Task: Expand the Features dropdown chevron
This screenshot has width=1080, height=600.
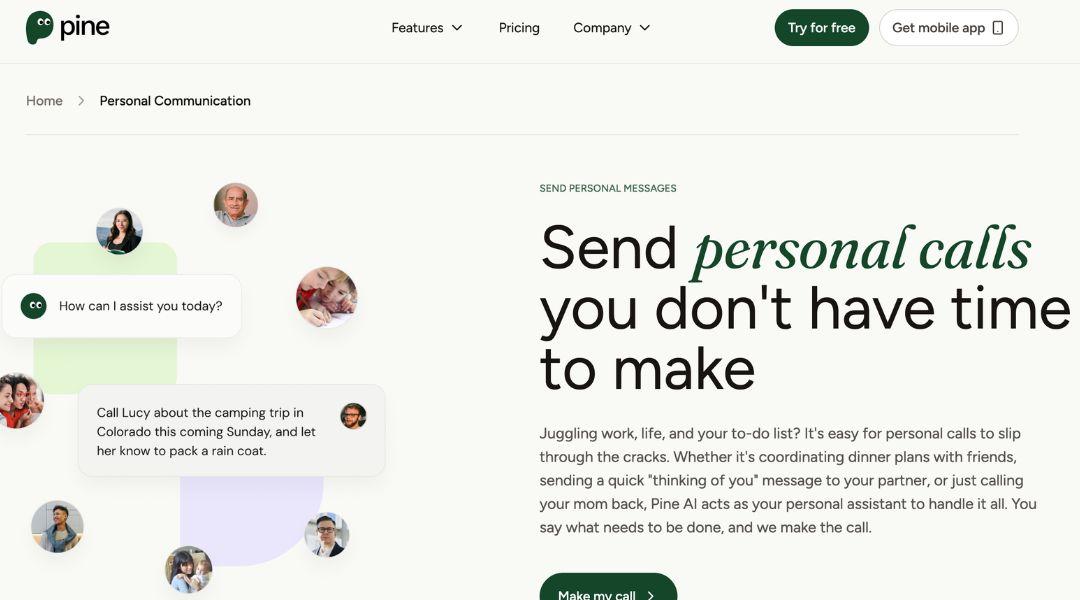Action: click(457, 28)
